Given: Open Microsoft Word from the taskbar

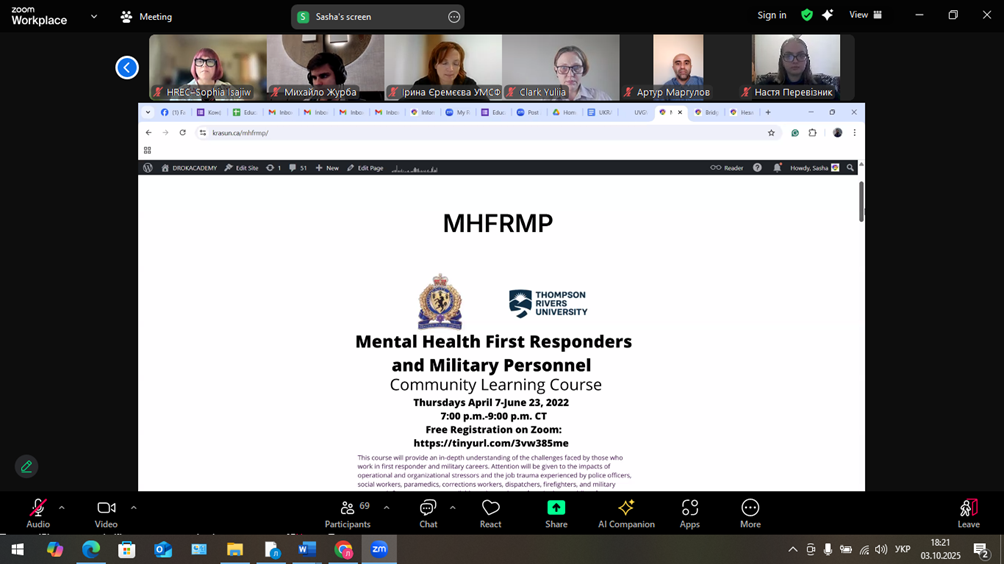Looking at the screenshot, I should click(x=307, y=549).
